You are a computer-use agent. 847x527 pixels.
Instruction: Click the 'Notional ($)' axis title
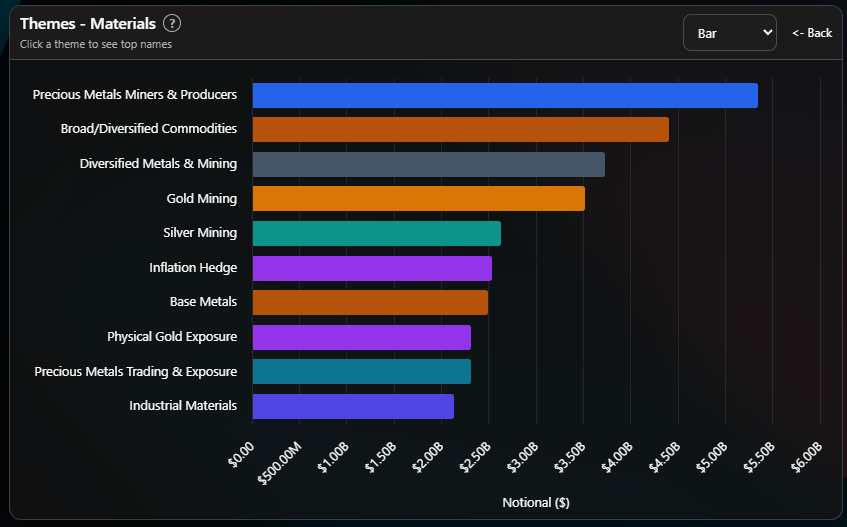536,503
